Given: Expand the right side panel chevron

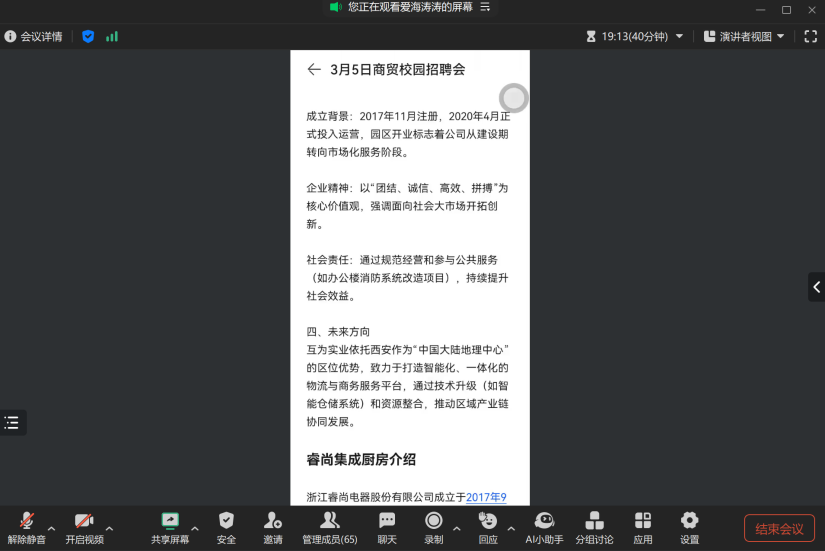Looking at the screenshot, I should point(816,288).
